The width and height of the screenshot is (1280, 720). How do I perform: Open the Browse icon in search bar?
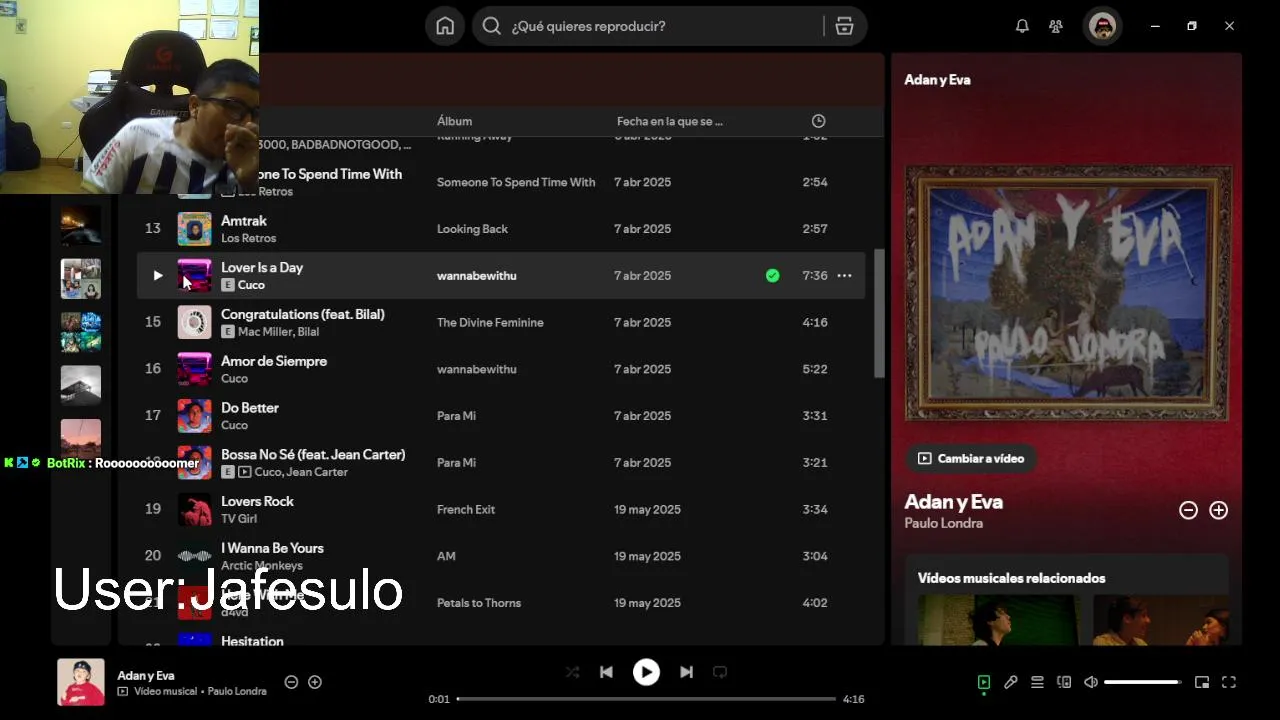844,26
